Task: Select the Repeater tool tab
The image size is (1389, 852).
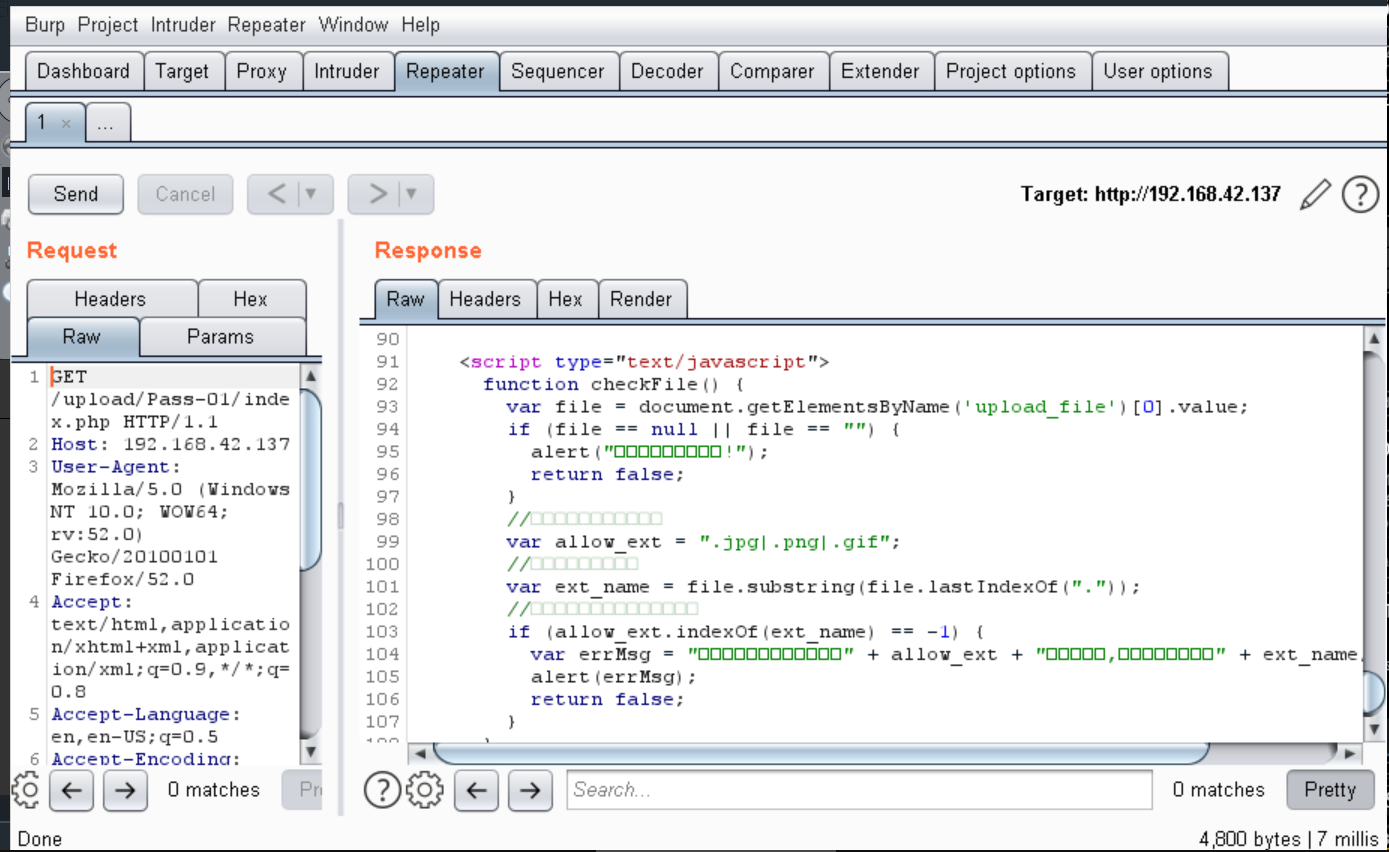Action: 446,72
